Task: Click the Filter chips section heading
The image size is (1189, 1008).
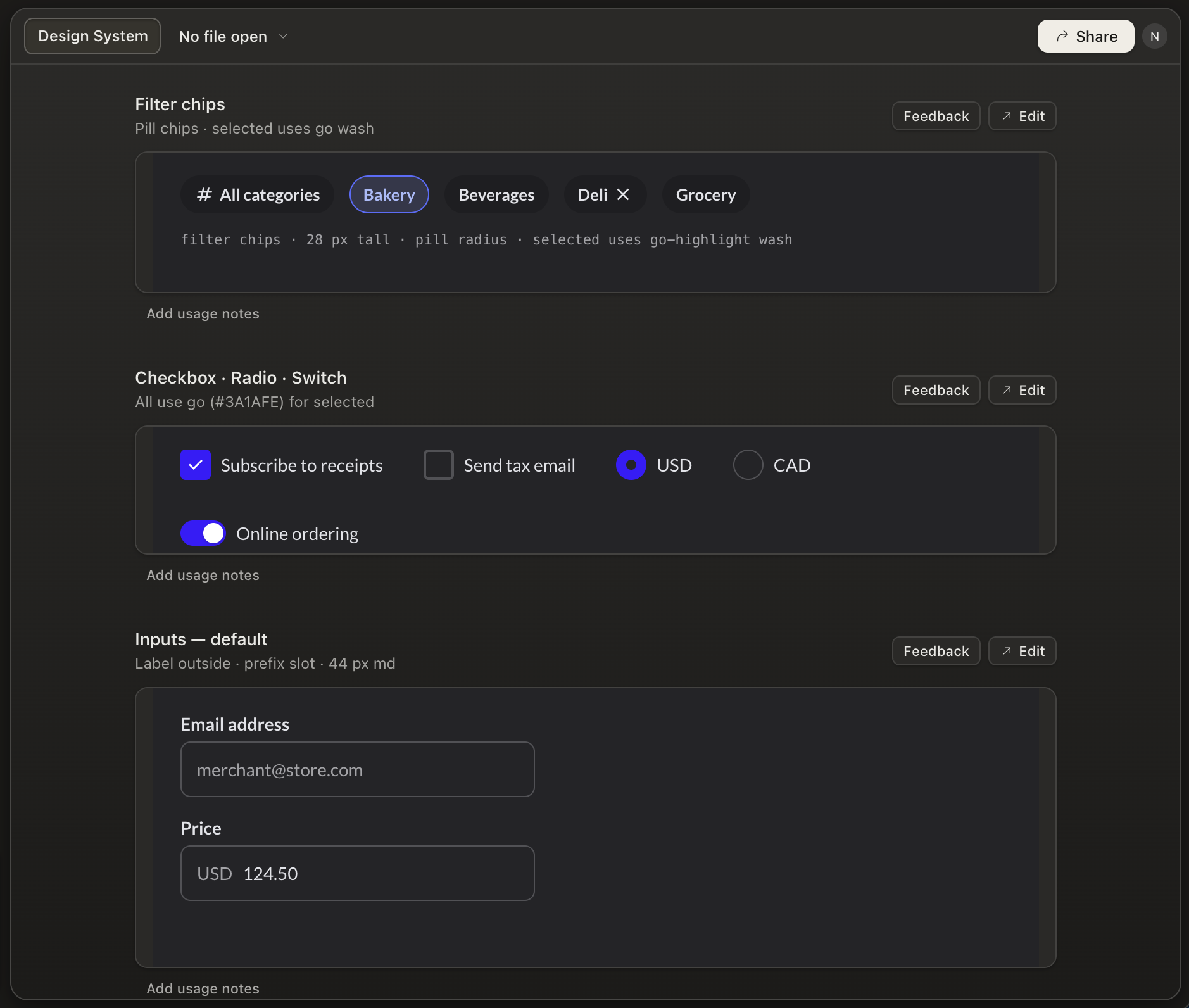Action: point(180,104)
